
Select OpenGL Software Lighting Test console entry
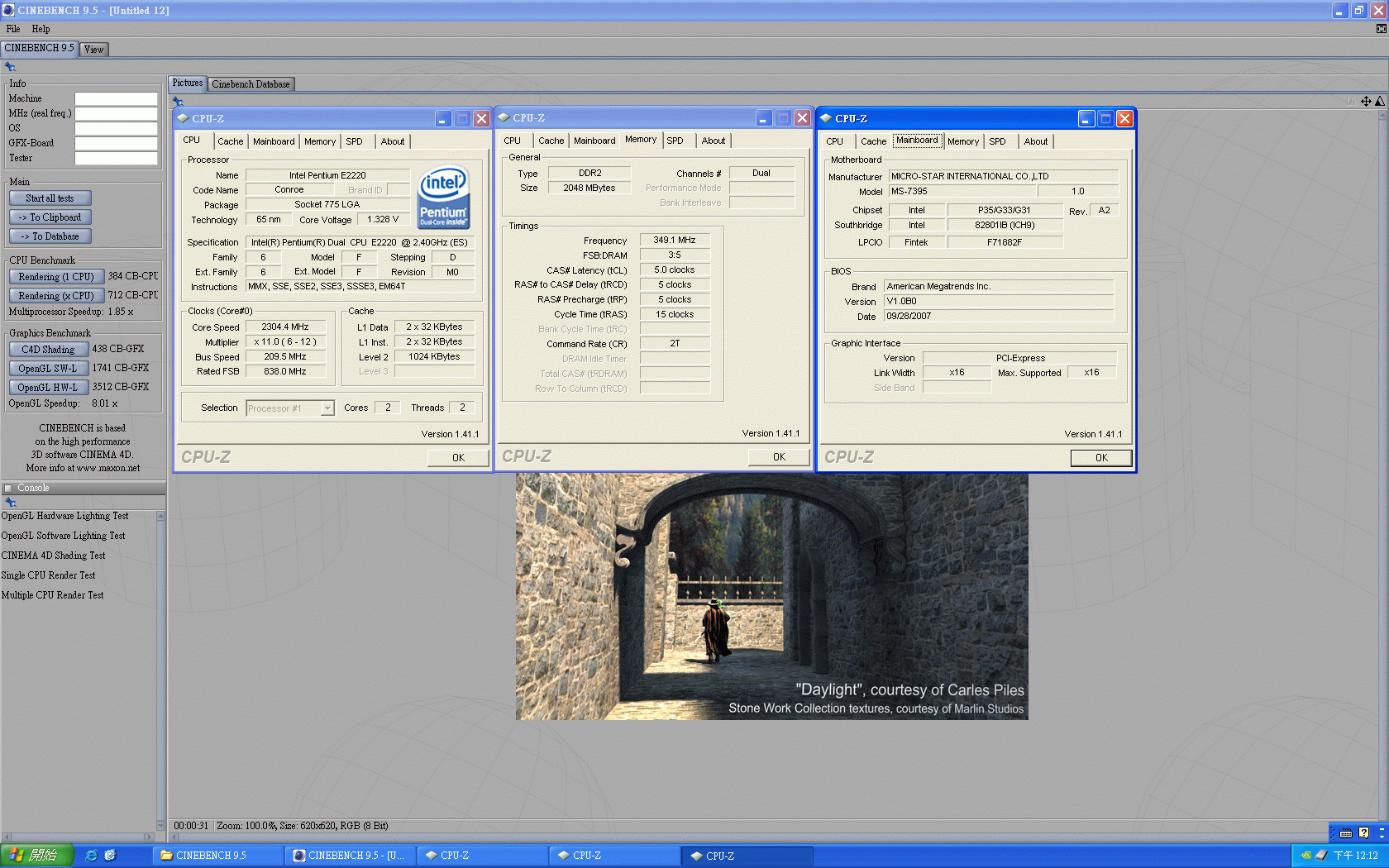click(64, 536)
